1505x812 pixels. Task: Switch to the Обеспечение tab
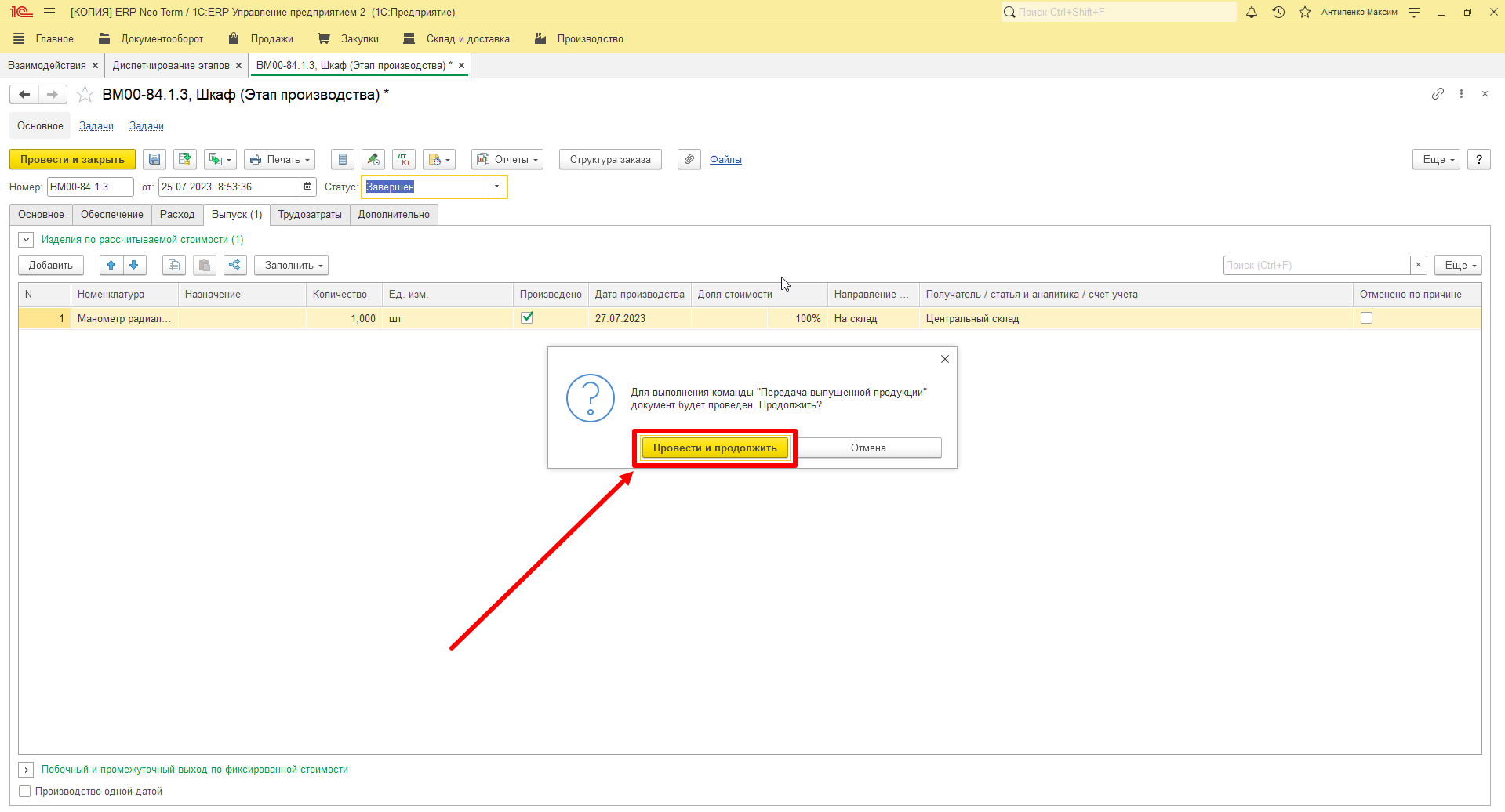pyautogui.click(x=112, y=214)
